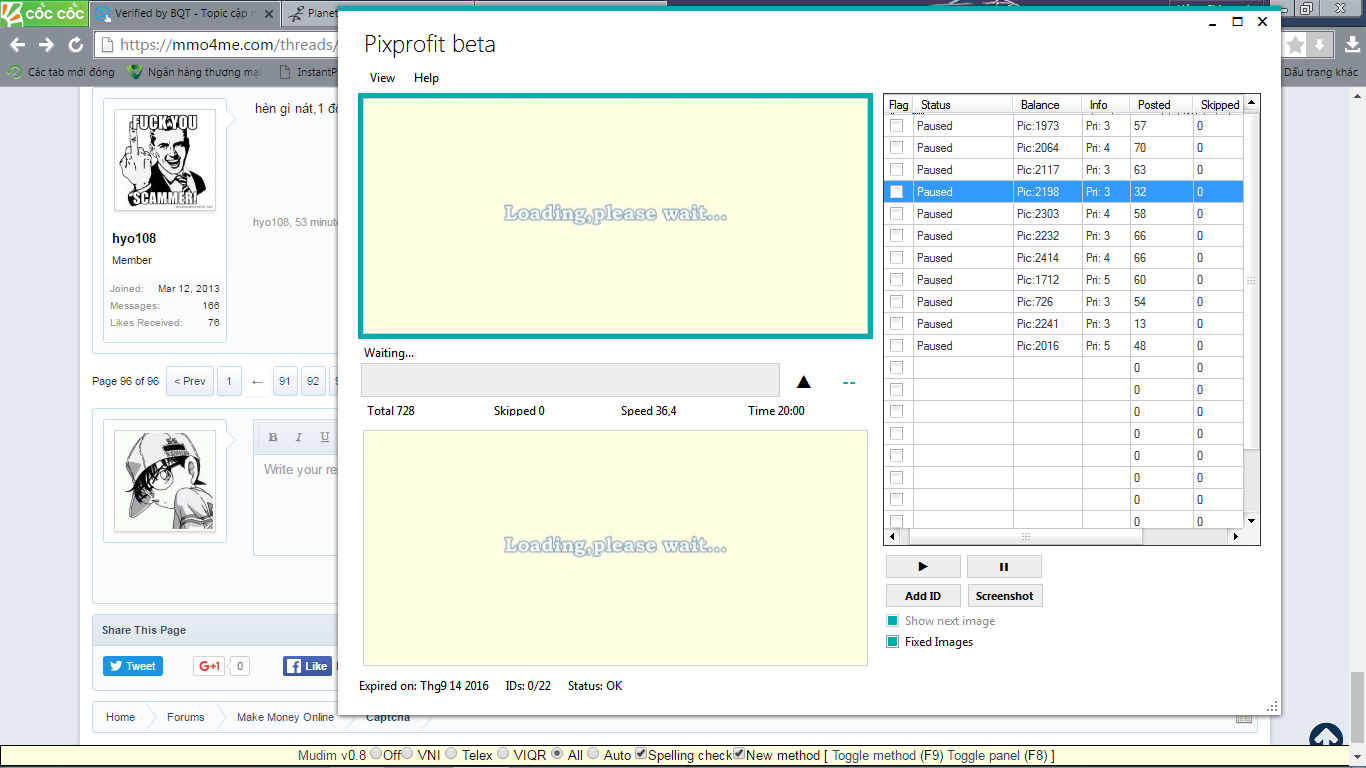Click the Posted column header in the ID list
The width and height of the screenshot is (1366, 768).
click(1161, 104)
